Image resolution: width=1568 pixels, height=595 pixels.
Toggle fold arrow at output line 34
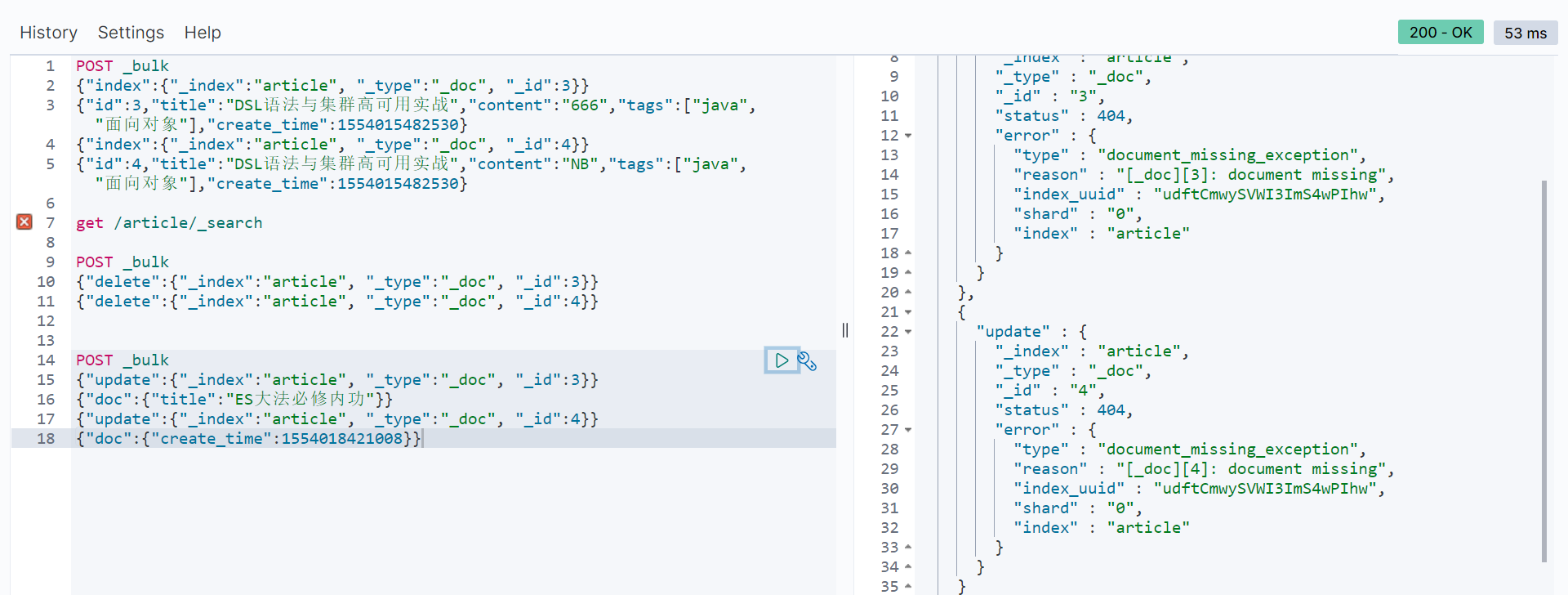908,567
